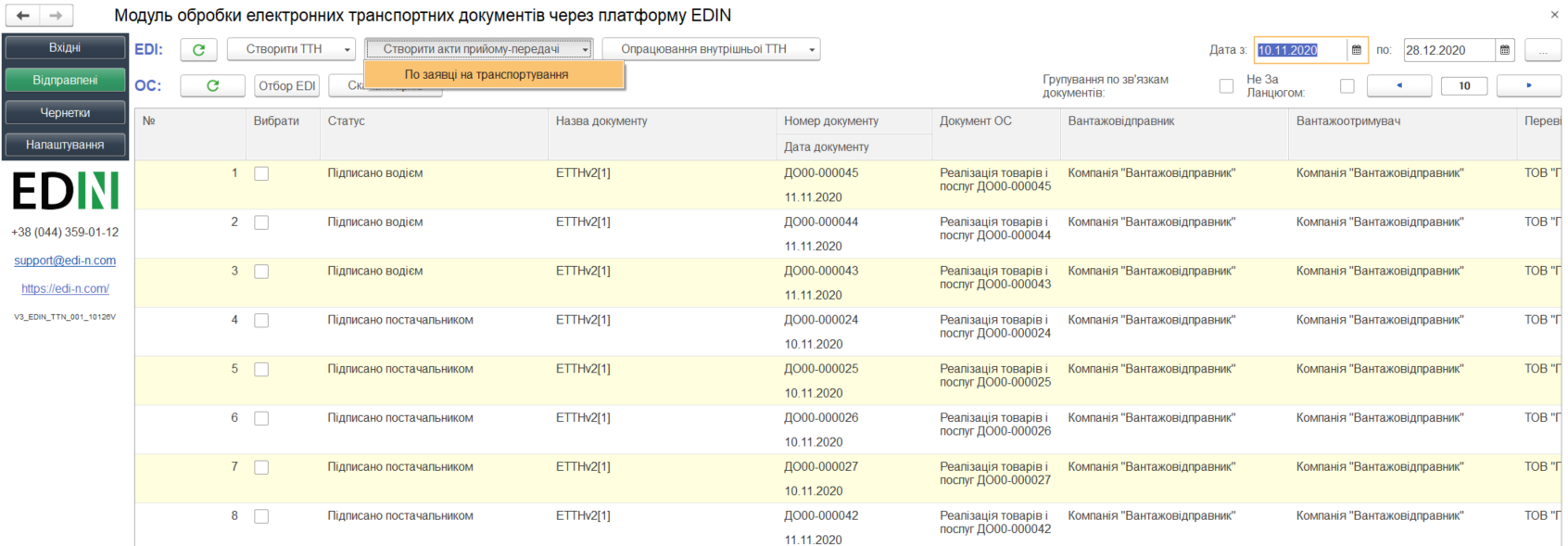
Task: Toggle the Не За Ланцюгом checkbox
Action: pos(1347,86)
